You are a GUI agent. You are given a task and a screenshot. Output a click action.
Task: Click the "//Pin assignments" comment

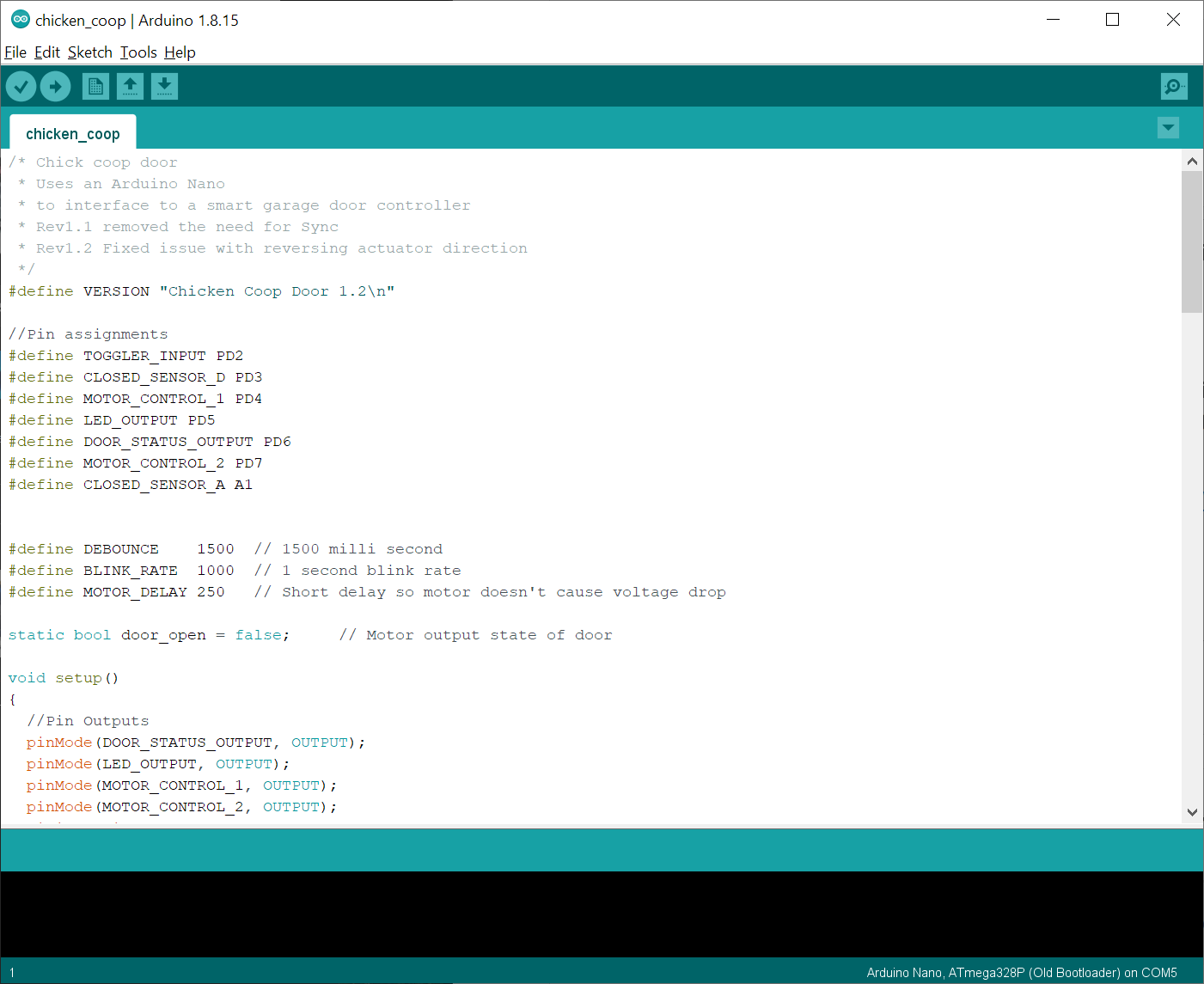pyautogui.click(x=89, y=334)
